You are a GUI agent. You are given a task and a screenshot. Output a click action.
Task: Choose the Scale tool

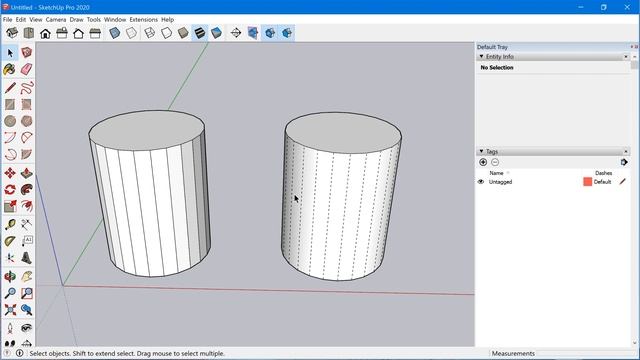pos(10,206)
